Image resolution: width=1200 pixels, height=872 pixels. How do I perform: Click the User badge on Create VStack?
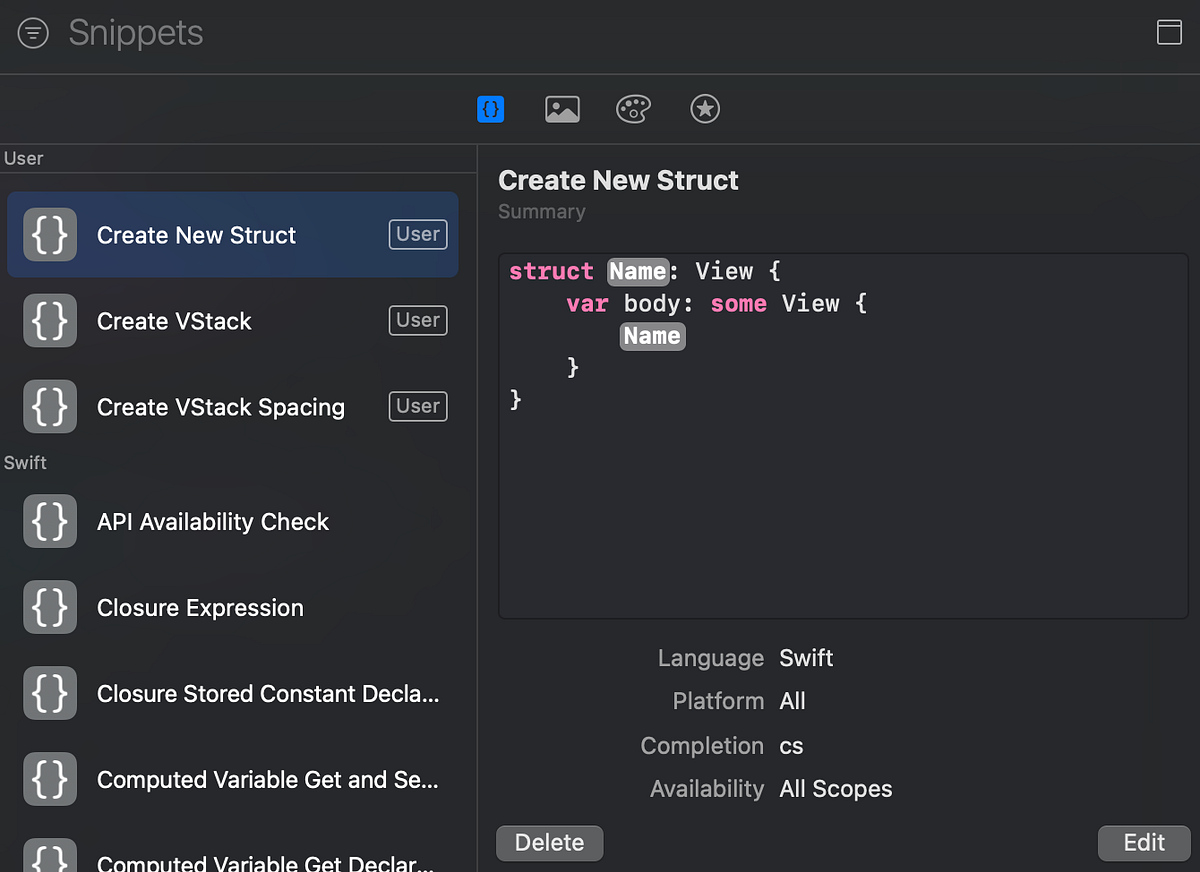[x=417, y=320]
